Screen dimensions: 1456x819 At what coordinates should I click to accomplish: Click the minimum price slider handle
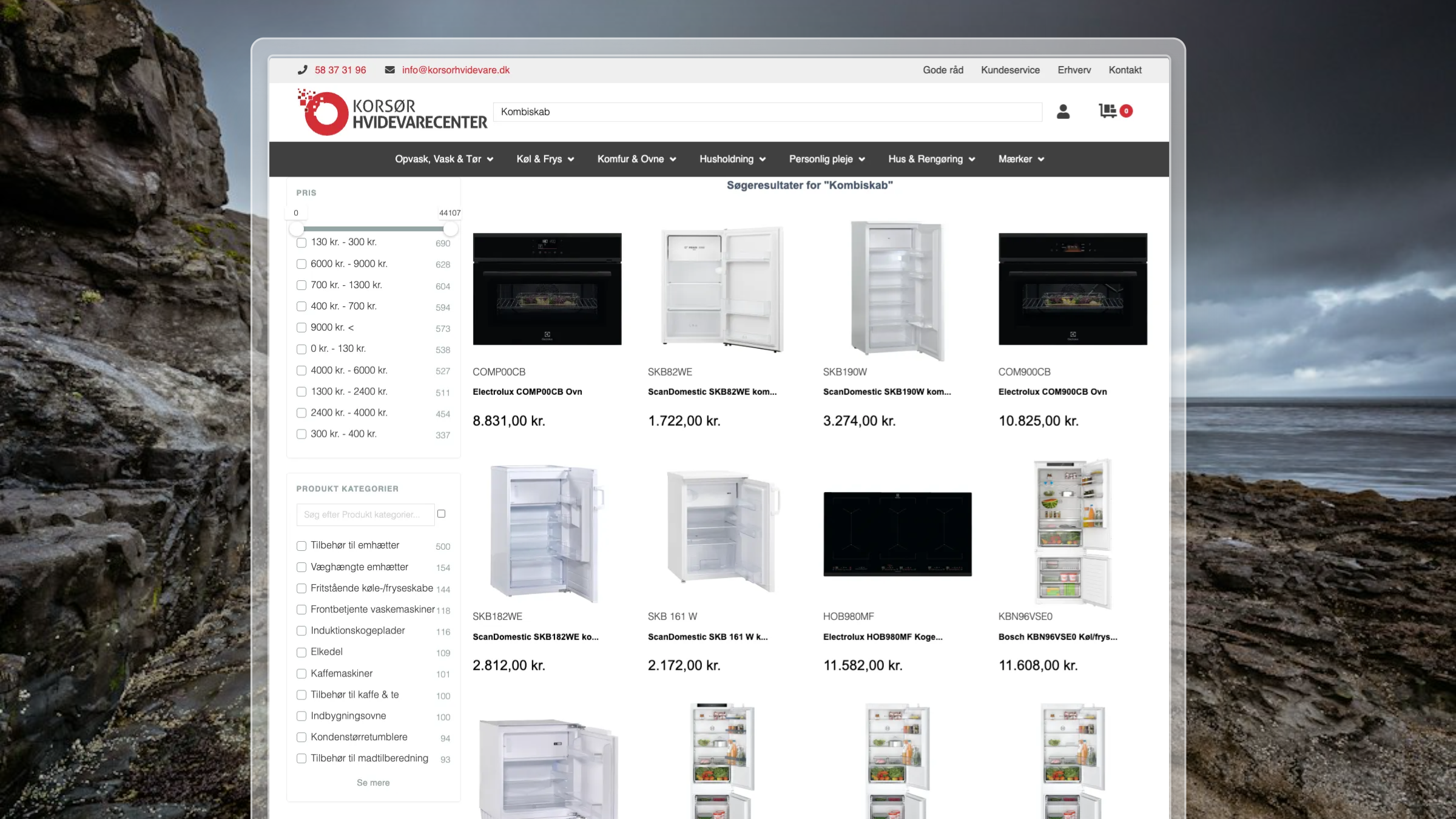296,229
